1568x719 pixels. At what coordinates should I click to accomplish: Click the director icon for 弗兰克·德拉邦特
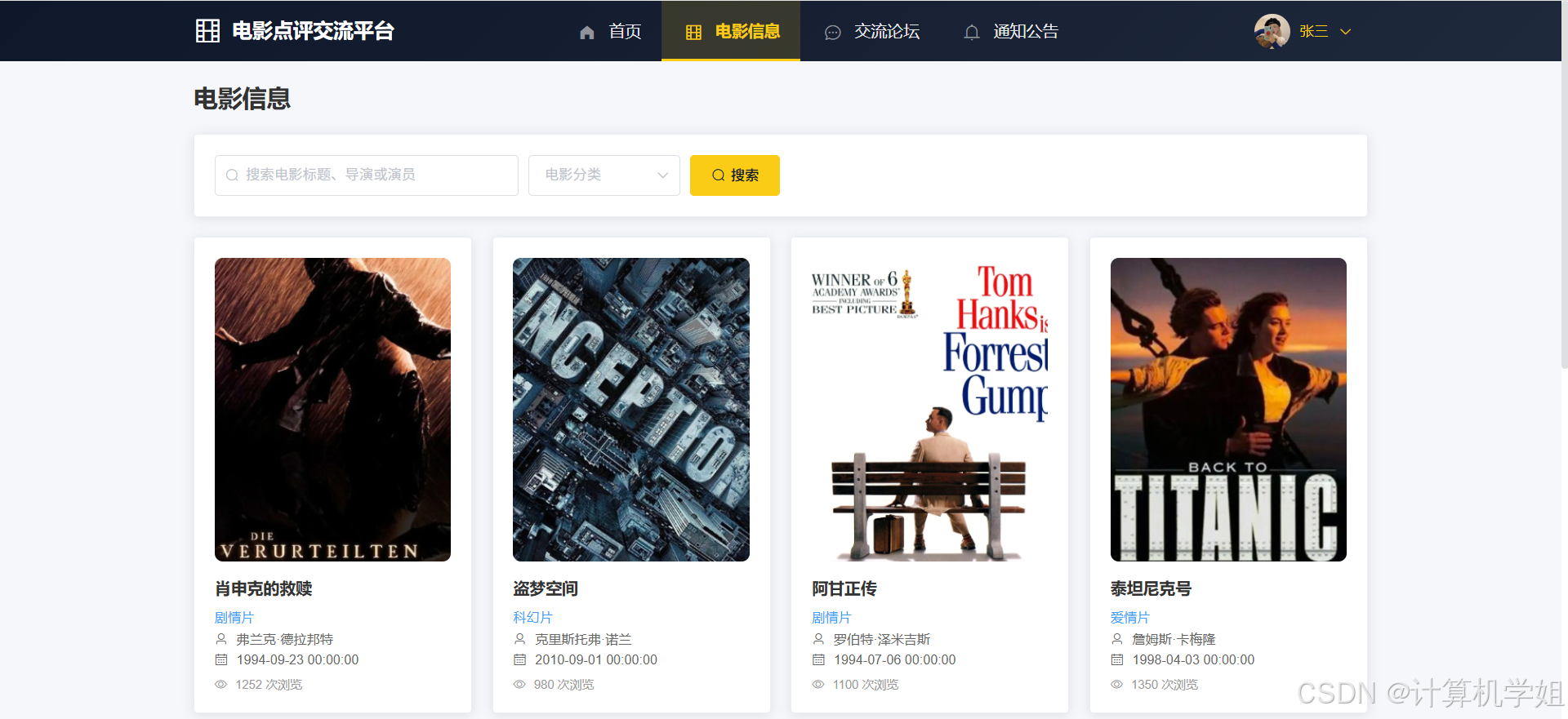click(x=220, y=639)
